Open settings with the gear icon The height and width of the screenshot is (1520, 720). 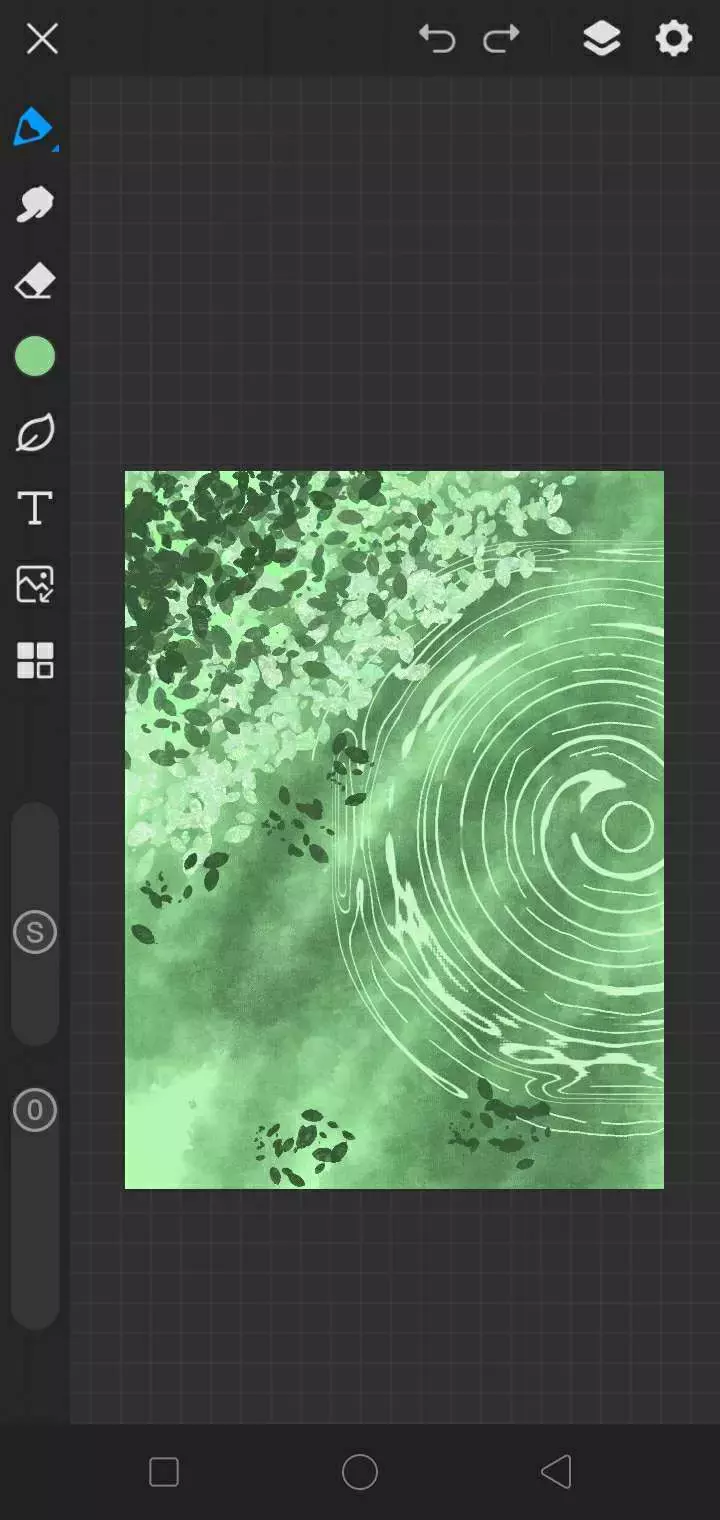(x=673, y=39)
